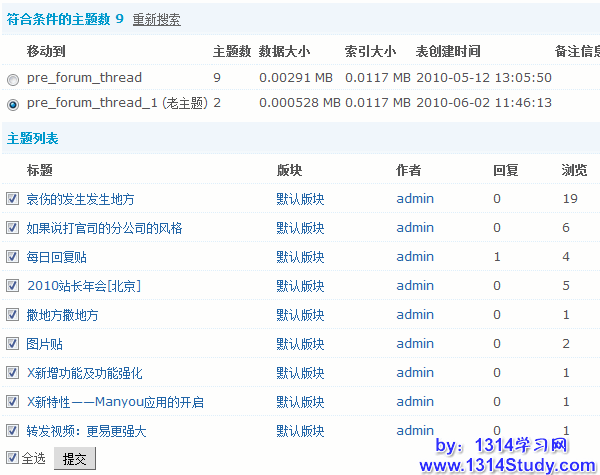
Task: Open the 2010站长年会[北京] thread
Action: pyautogui.click(x=83, y=286)
